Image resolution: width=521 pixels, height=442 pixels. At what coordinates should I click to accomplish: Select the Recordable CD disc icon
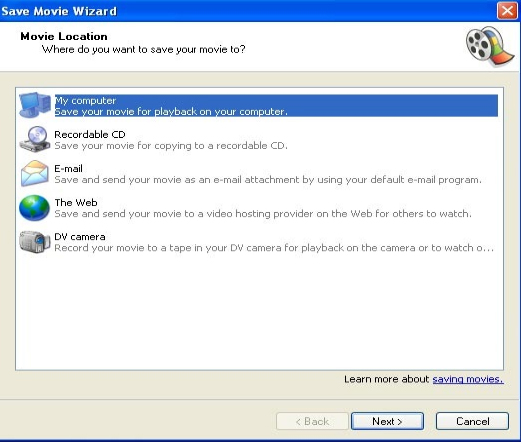click(x=35, y=139)
